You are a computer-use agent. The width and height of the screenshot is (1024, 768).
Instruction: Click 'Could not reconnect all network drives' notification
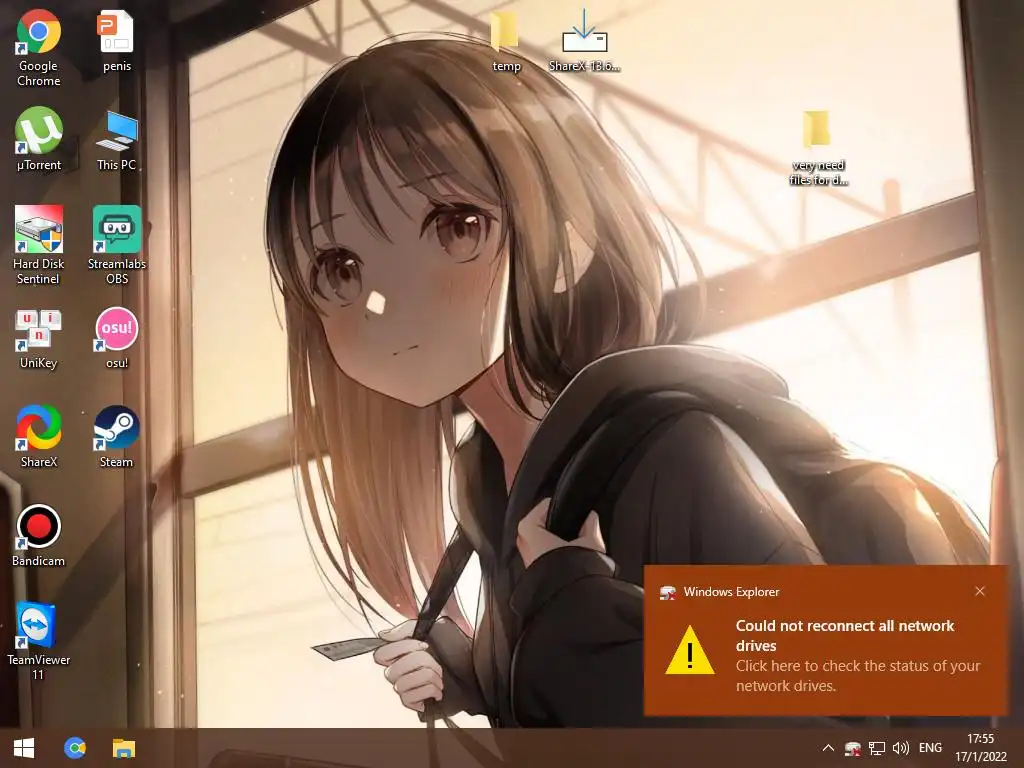(845, 635)
